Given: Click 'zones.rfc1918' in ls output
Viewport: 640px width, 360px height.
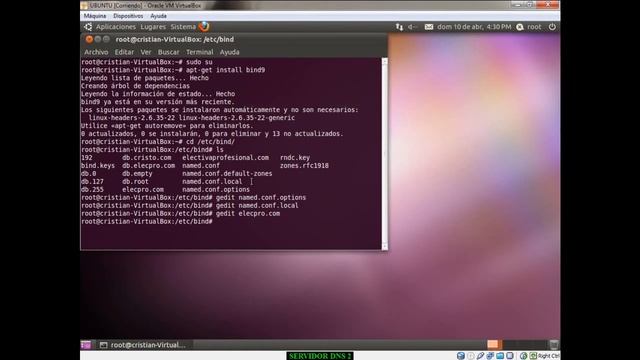Looking at the screenshot, I should tap(304, 166).
